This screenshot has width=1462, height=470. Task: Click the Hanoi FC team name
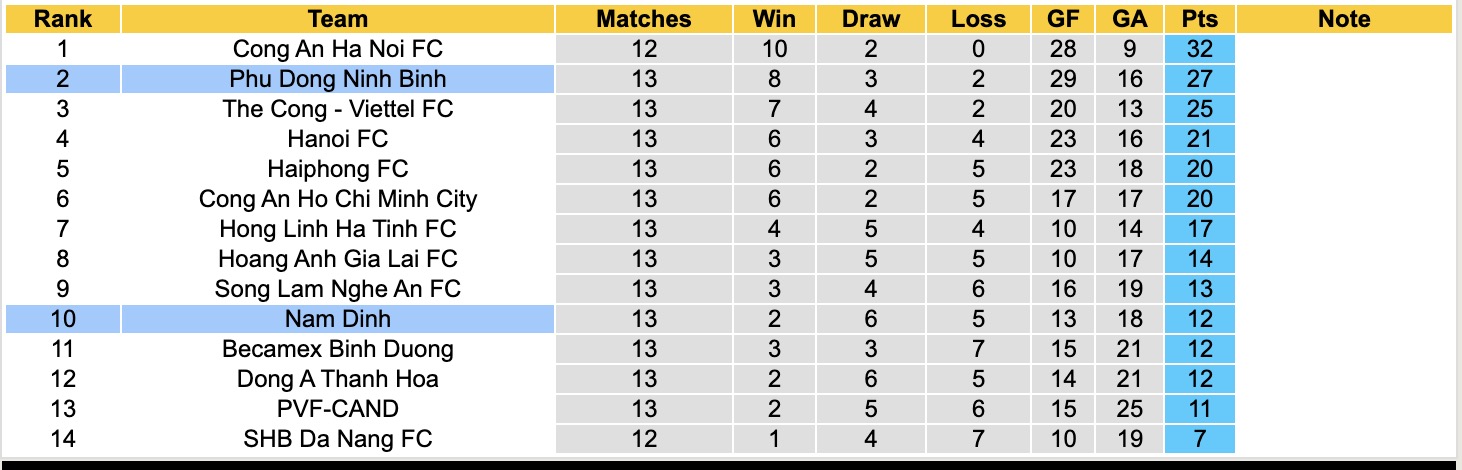pos(337,139)
